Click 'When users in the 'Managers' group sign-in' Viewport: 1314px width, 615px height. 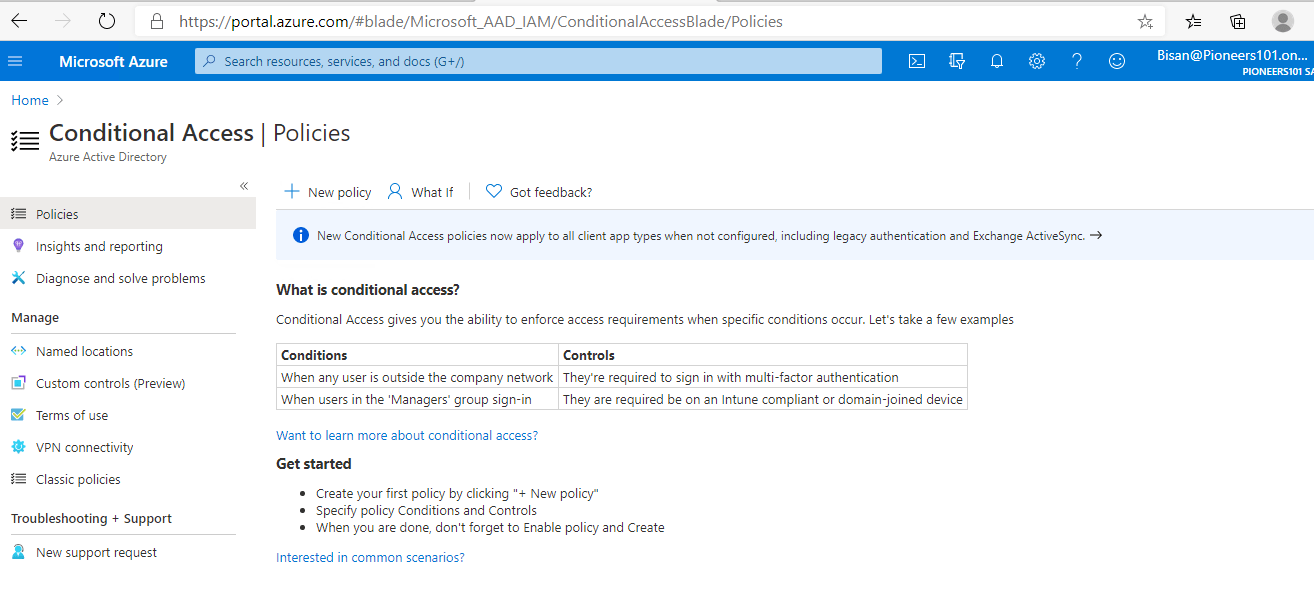pyautogui.click(x=406, y=399)
